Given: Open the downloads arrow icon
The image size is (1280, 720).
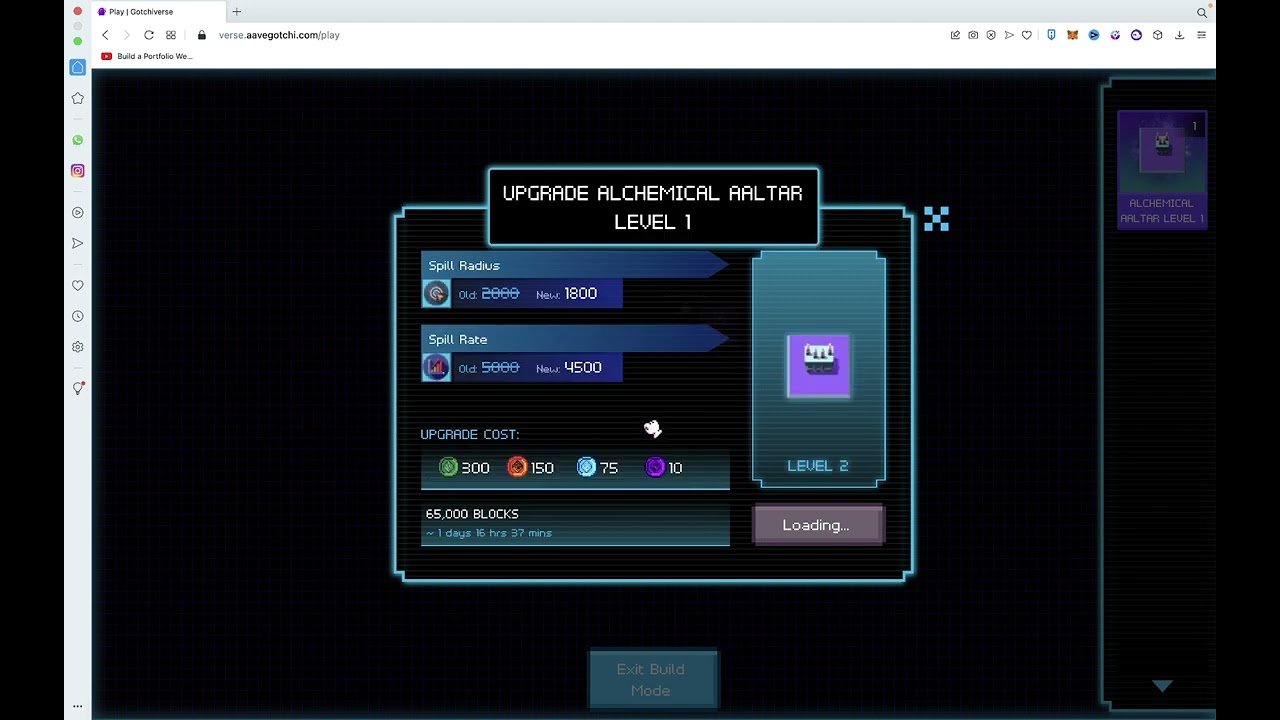Looking at the screenshot, I should pyautogui.click(x=1180, y=35).
